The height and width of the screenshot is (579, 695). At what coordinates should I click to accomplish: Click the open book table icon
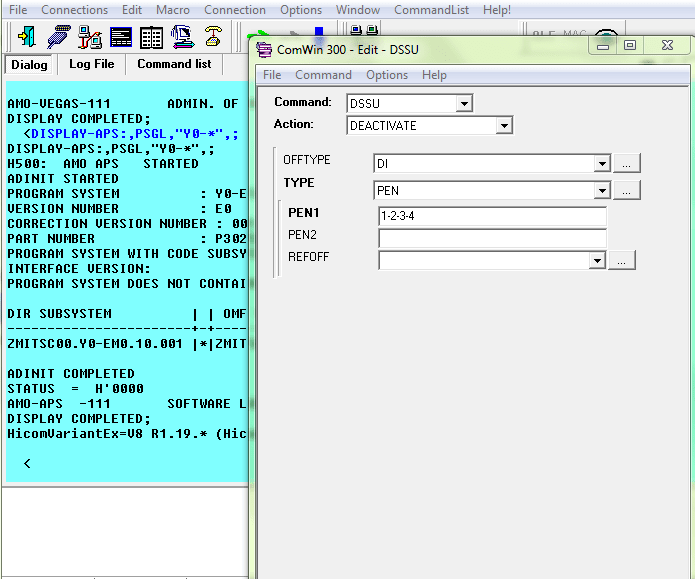click(x=152, y=37)
